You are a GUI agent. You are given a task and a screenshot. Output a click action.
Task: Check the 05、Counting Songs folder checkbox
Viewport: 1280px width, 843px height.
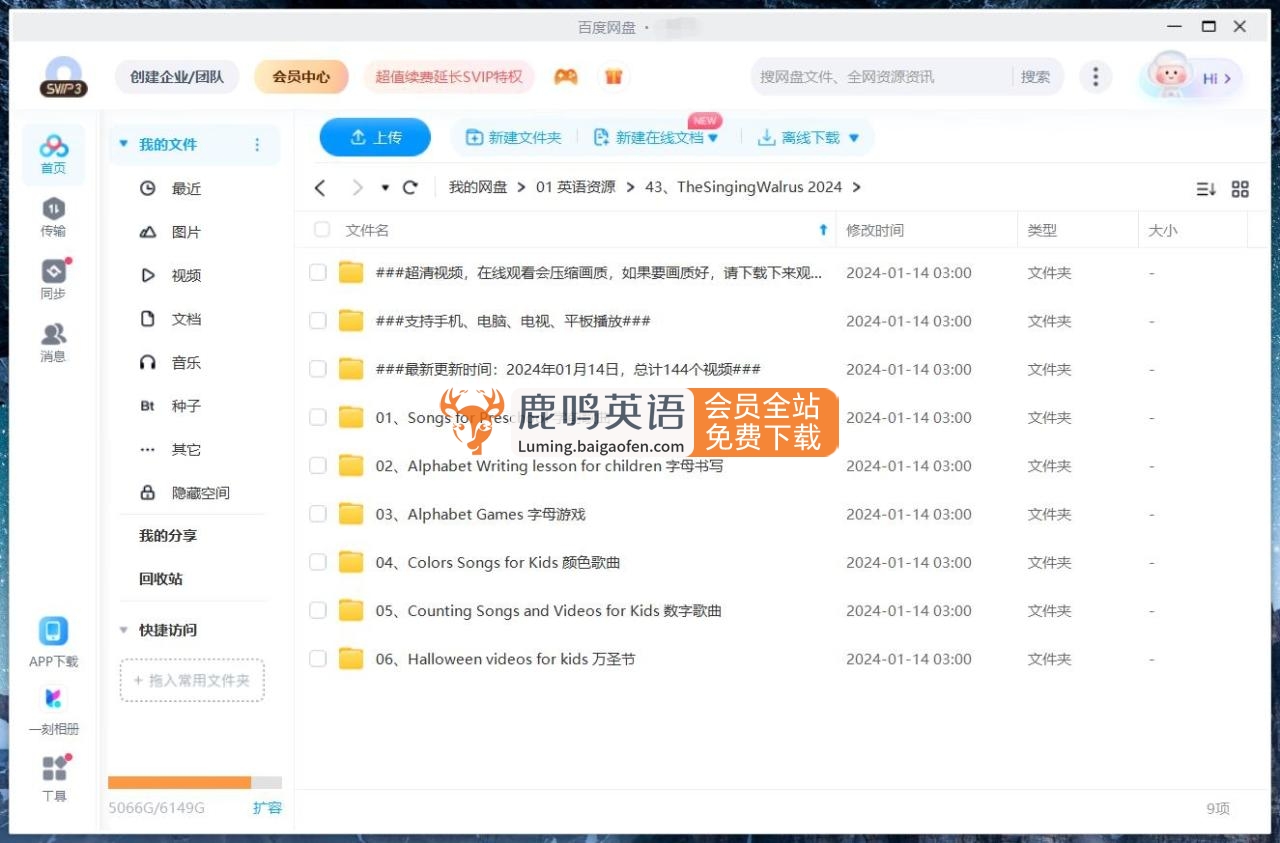point(318,611)
